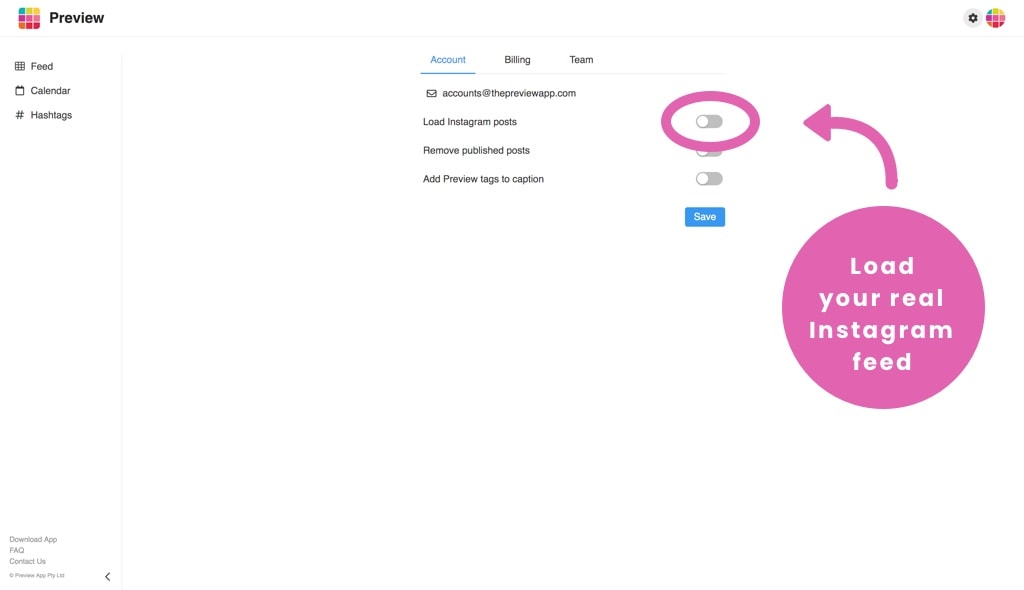Click the Load Instagram posts label
The width and height of the screenshot is (1024, 590).
click(470, 122)
